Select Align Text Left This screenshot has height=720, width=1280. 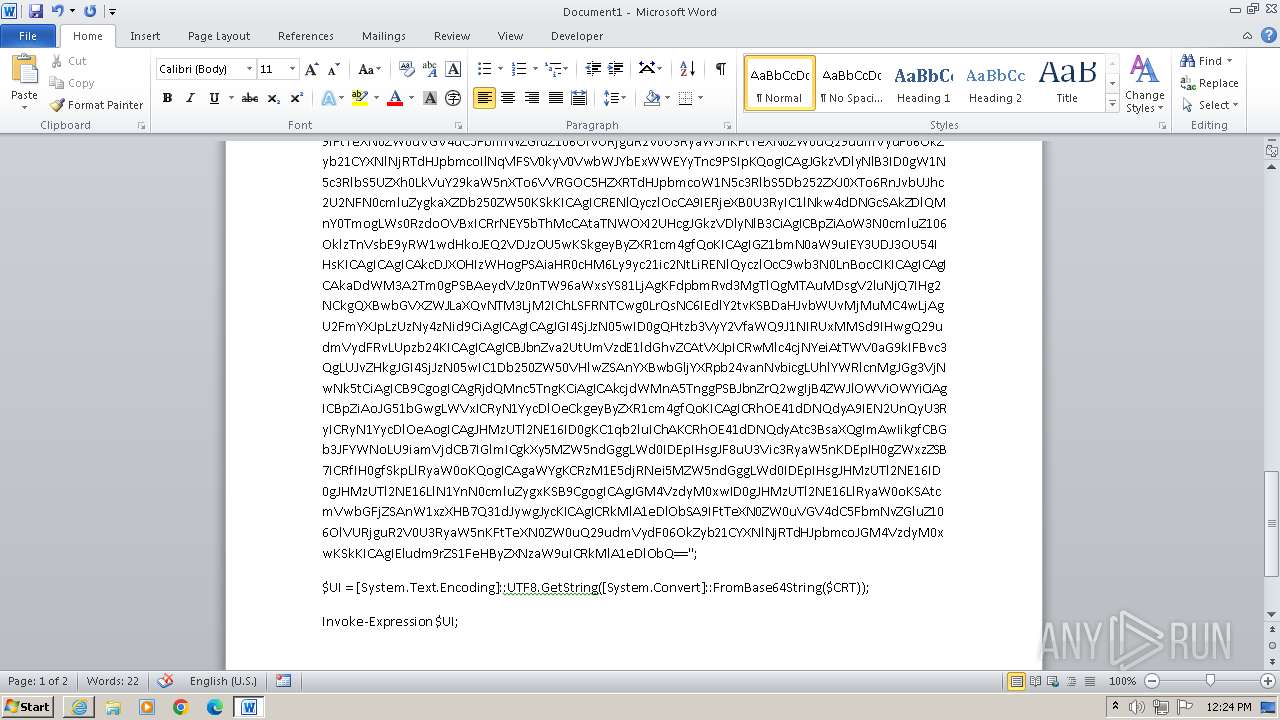point(485,98)
